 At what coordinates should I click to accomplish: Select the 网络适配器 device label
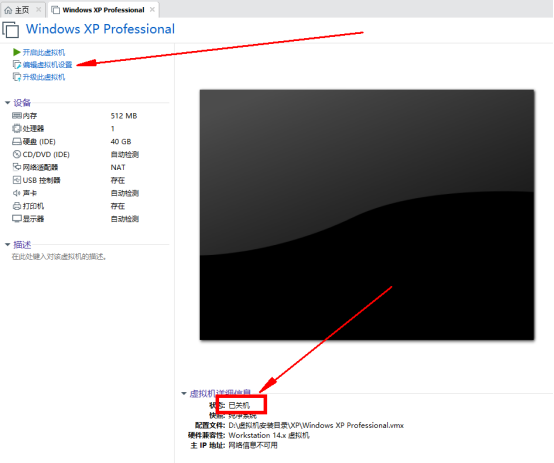click(40, 167)
